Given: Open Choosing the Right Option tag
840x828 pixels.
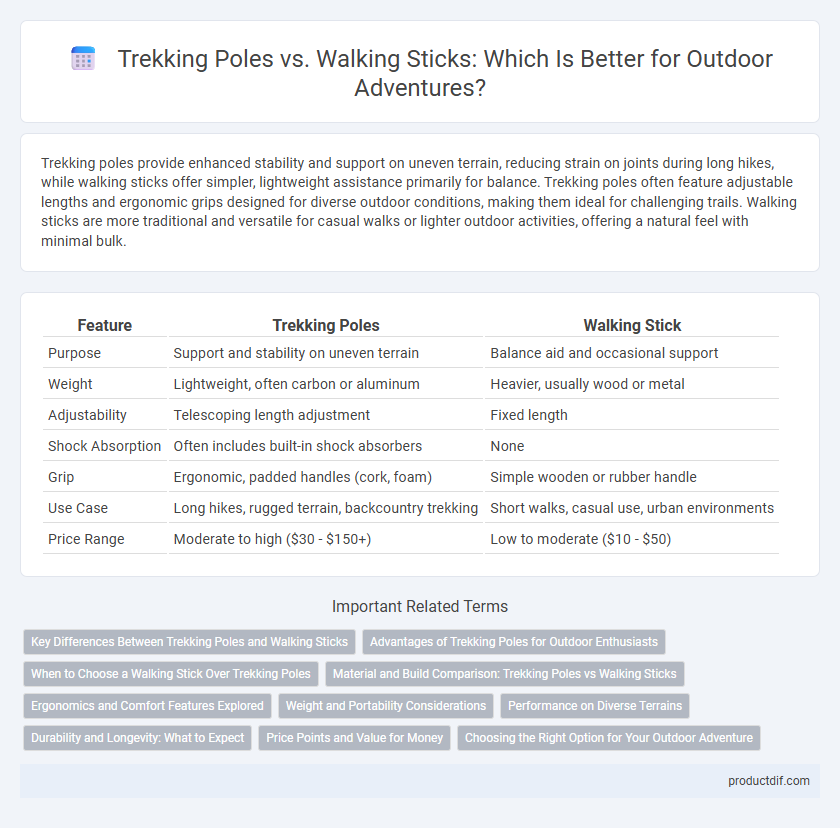Looking at the screenshot, I should pos(609,738).
